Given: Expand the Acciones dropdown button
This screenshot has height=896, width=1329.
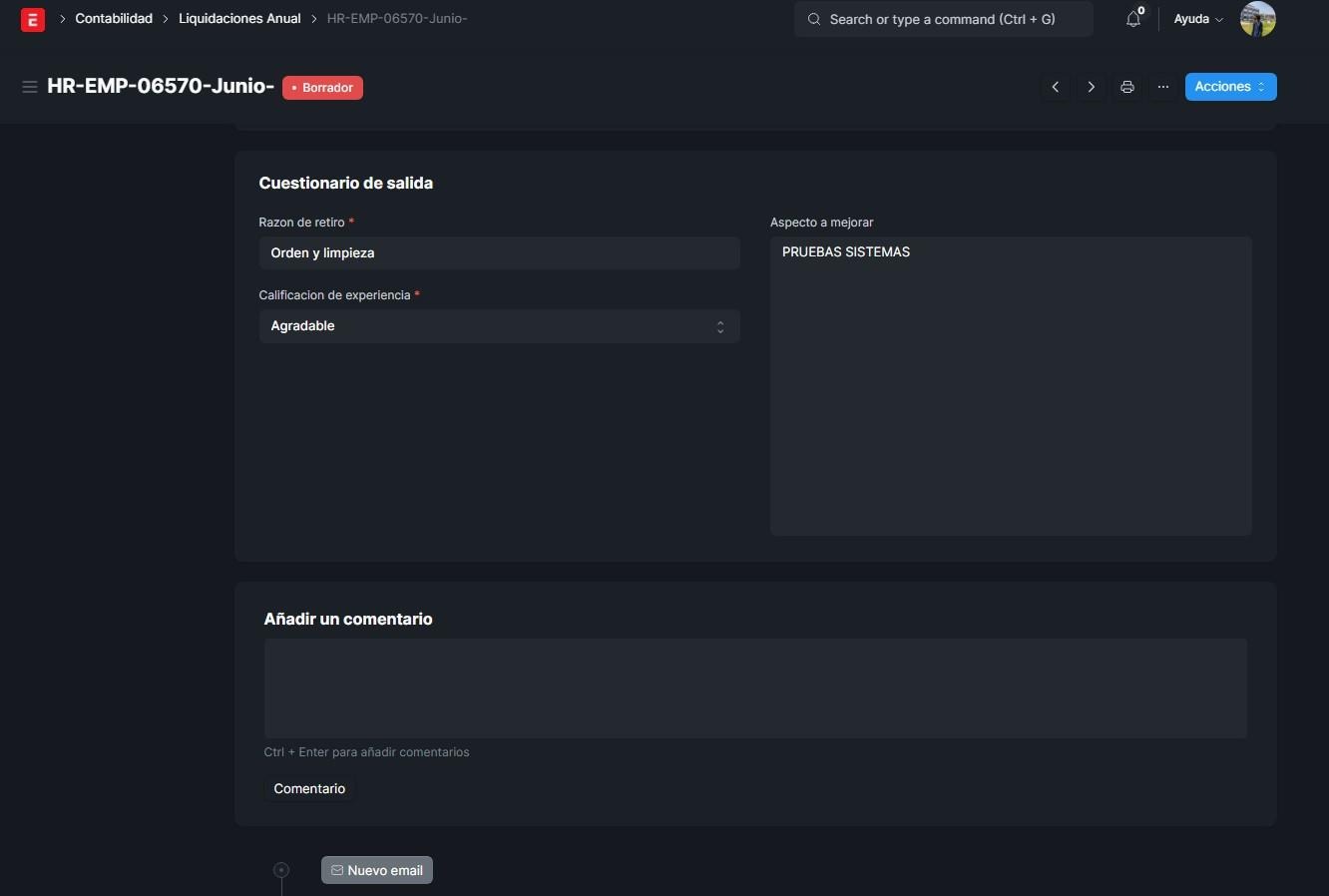Looking at the screenshot, I should (x=1229, y=87).
